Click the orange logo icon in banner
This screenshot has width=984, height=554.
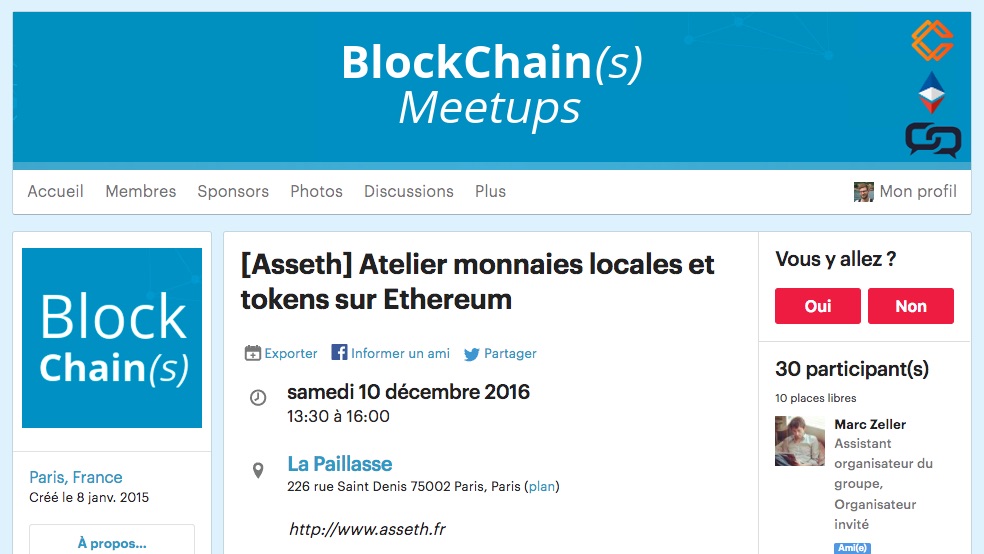(x=932, y=41)
